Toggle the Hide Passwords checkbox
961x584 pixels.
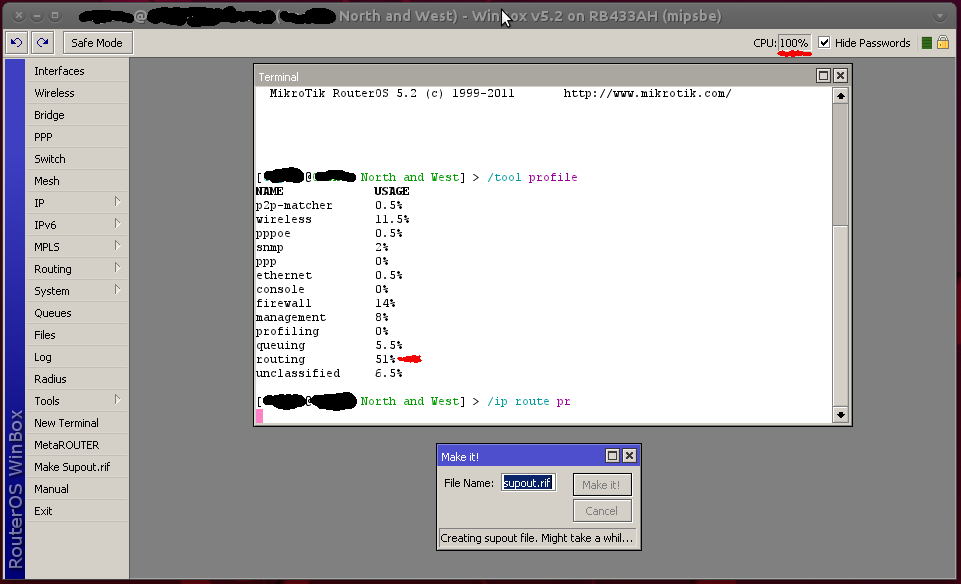point(824,42)
